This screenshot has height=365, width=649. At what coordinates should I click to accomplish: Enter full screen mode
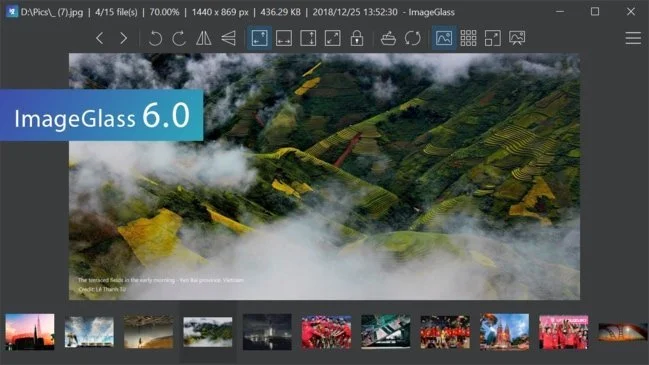pyautogui.click(x=493, y=38)
